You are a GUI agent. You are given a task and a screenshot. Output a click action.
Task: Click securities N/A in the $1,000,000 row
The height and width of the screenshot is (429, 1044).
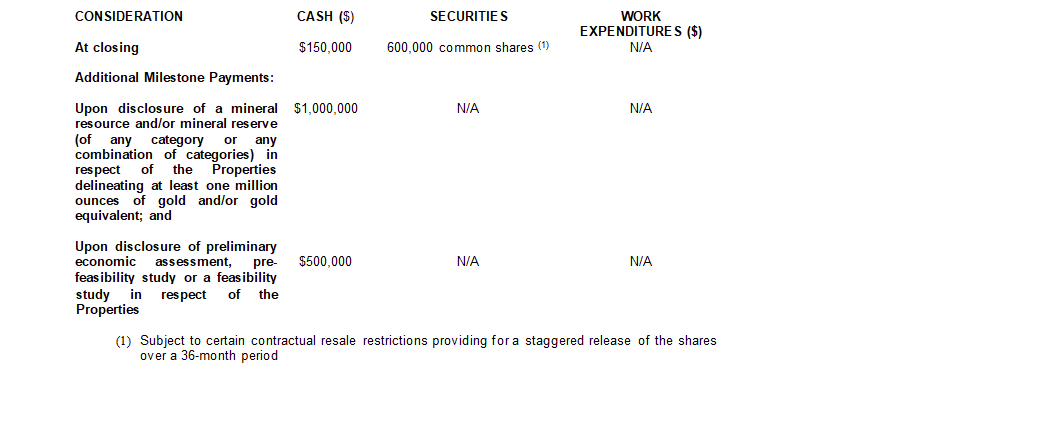(468, 108)
